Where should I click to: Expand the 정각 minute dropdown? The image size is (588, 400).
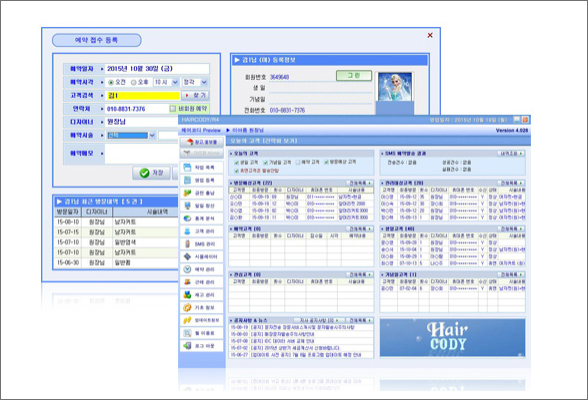[x=195, y=82]
